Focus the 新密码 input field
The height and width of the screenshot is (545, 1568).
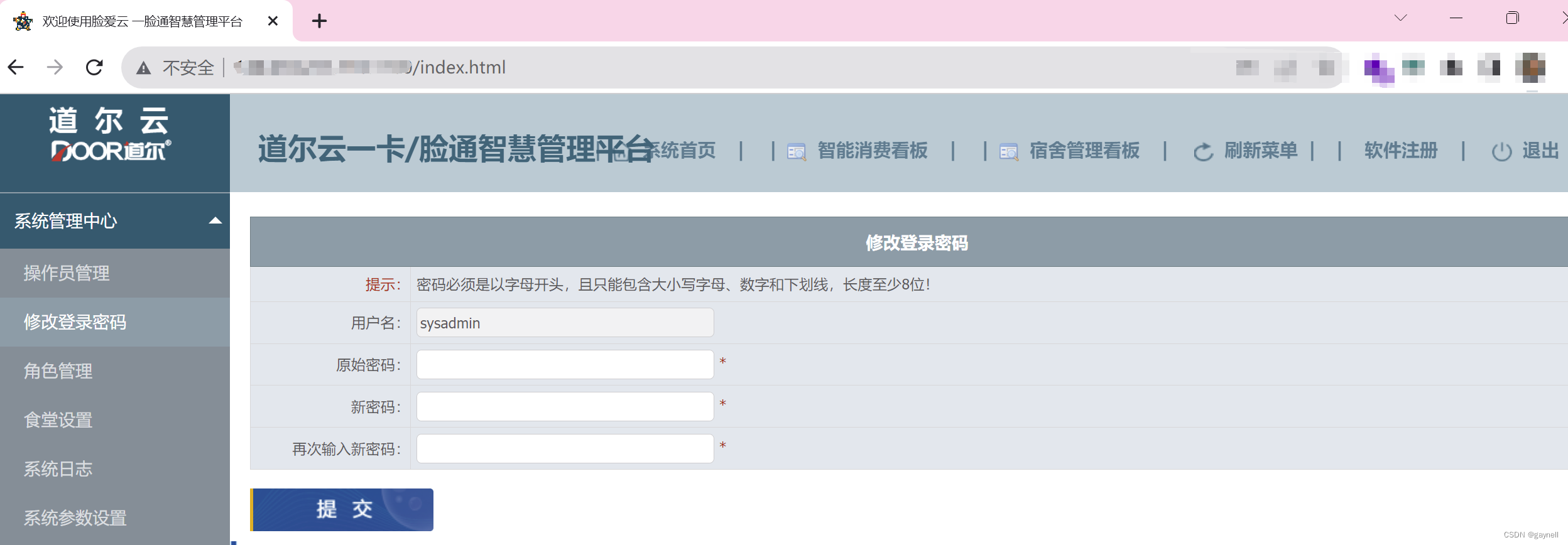click(x=565, y=407)
